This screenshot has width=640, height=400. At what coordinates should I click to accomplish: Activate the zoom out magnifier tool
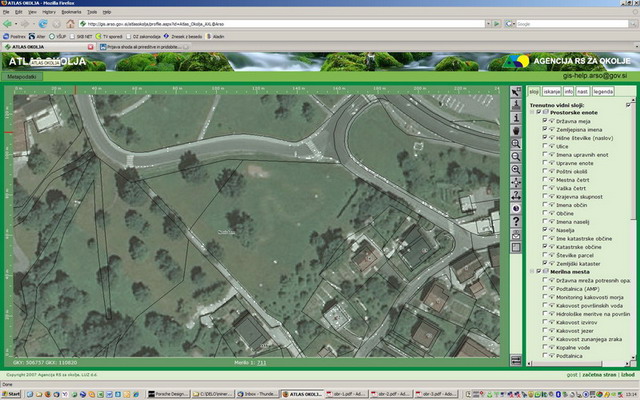pyautogui.click(x=516, y=157)
